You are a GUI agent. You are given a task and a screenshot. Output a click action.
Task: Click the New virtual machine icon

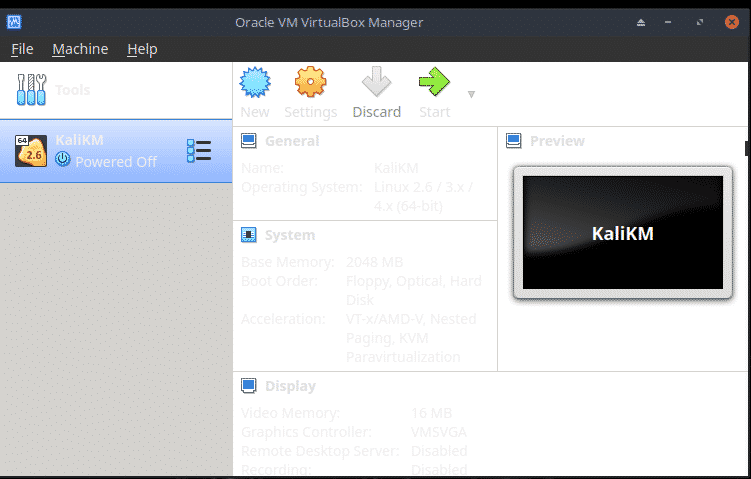coord(255,82)
